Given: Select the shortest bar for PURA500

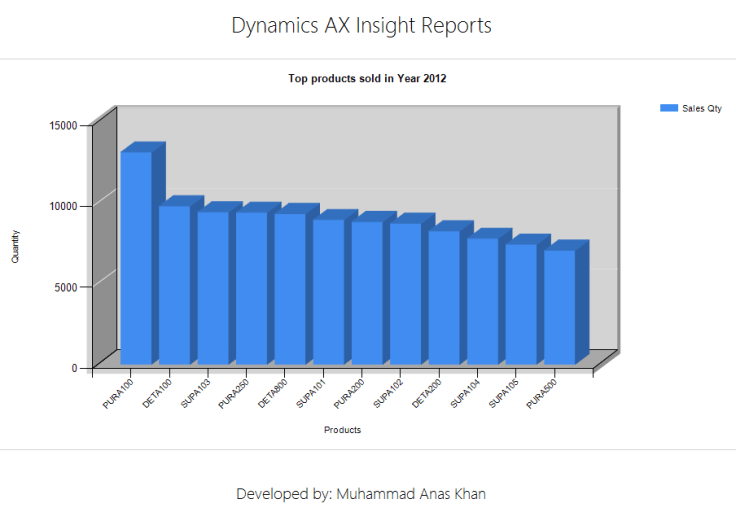Looking at the screenshot, I should (559, 306).
